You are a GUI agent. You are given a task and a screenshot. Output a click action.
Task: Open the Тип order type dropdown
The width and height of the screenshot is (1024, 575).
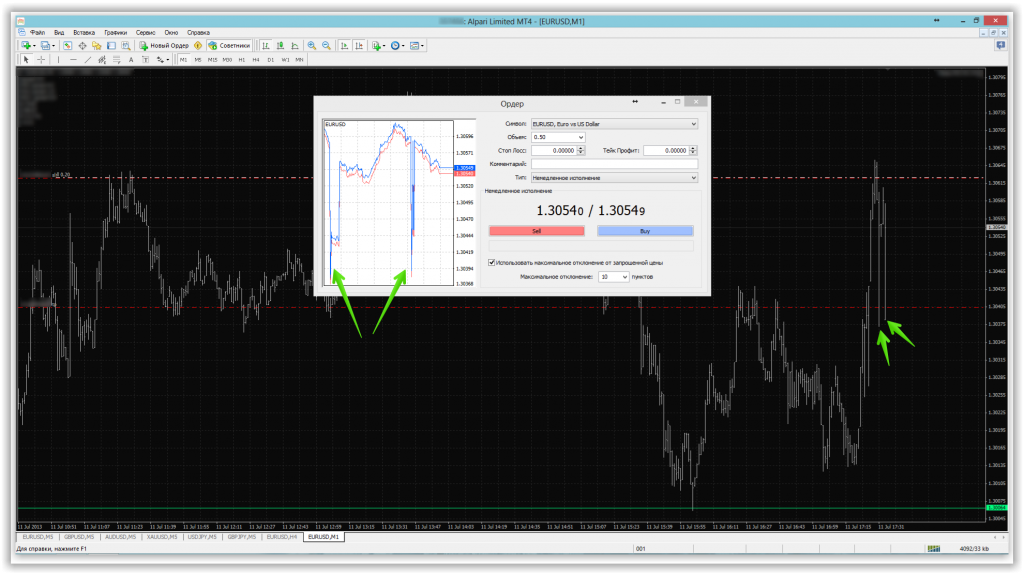click(693, 177)
